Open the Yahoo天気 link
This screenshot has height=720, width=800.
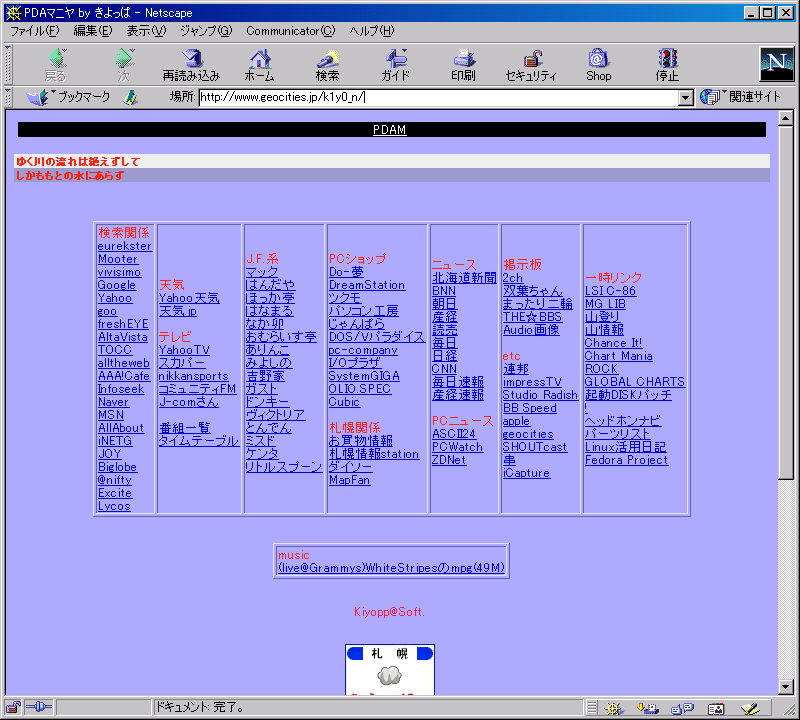coord(189,298)
